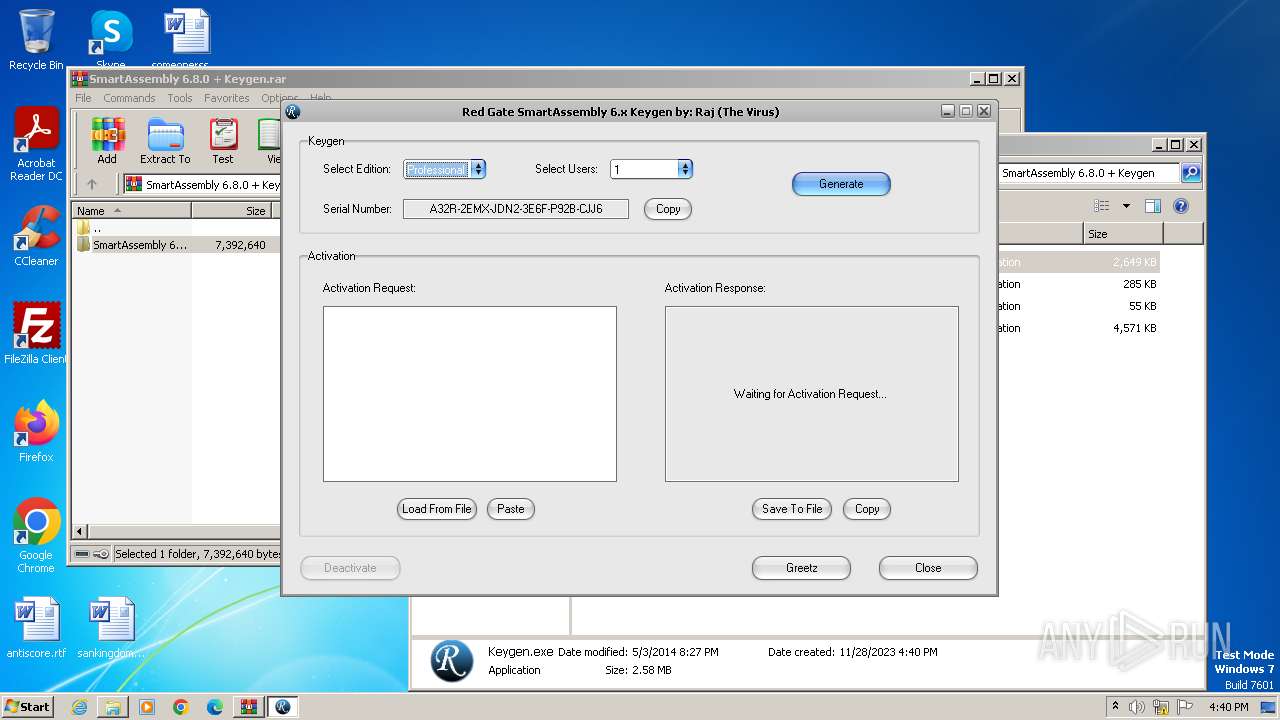The height and width of the screenshot is (720, 1280).
Task: Switch to WinRAR taskbar button
Action: [248, 707]
